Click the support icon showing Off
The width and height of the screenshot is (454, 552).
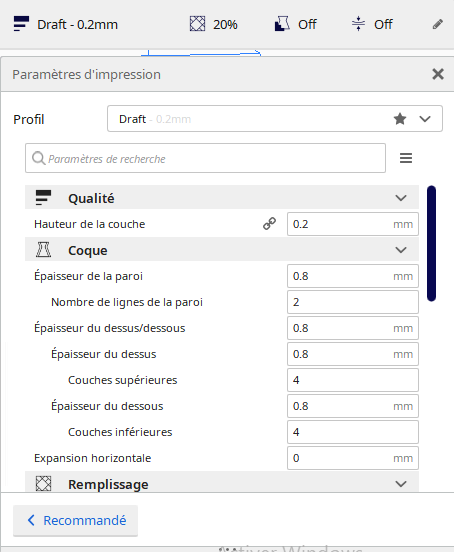[282, 24]
